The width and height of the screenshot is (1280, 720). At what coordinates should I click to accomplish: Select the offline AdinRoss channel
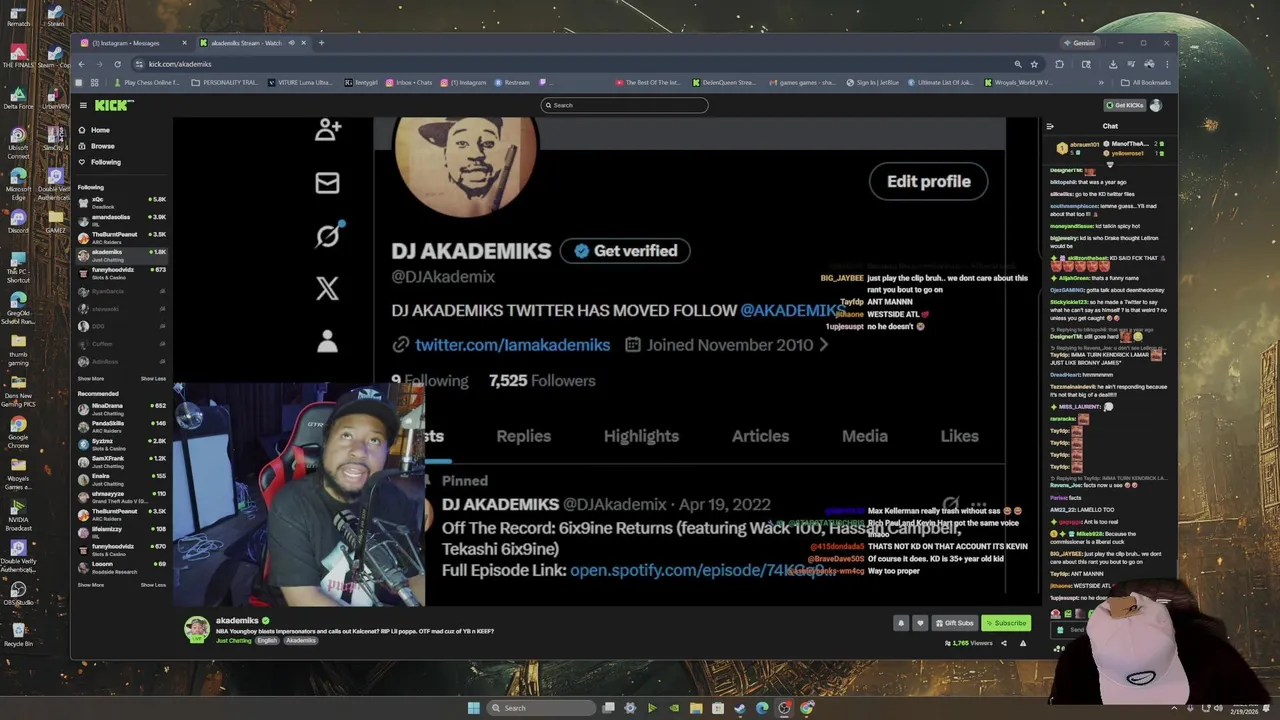coord(121,361)
